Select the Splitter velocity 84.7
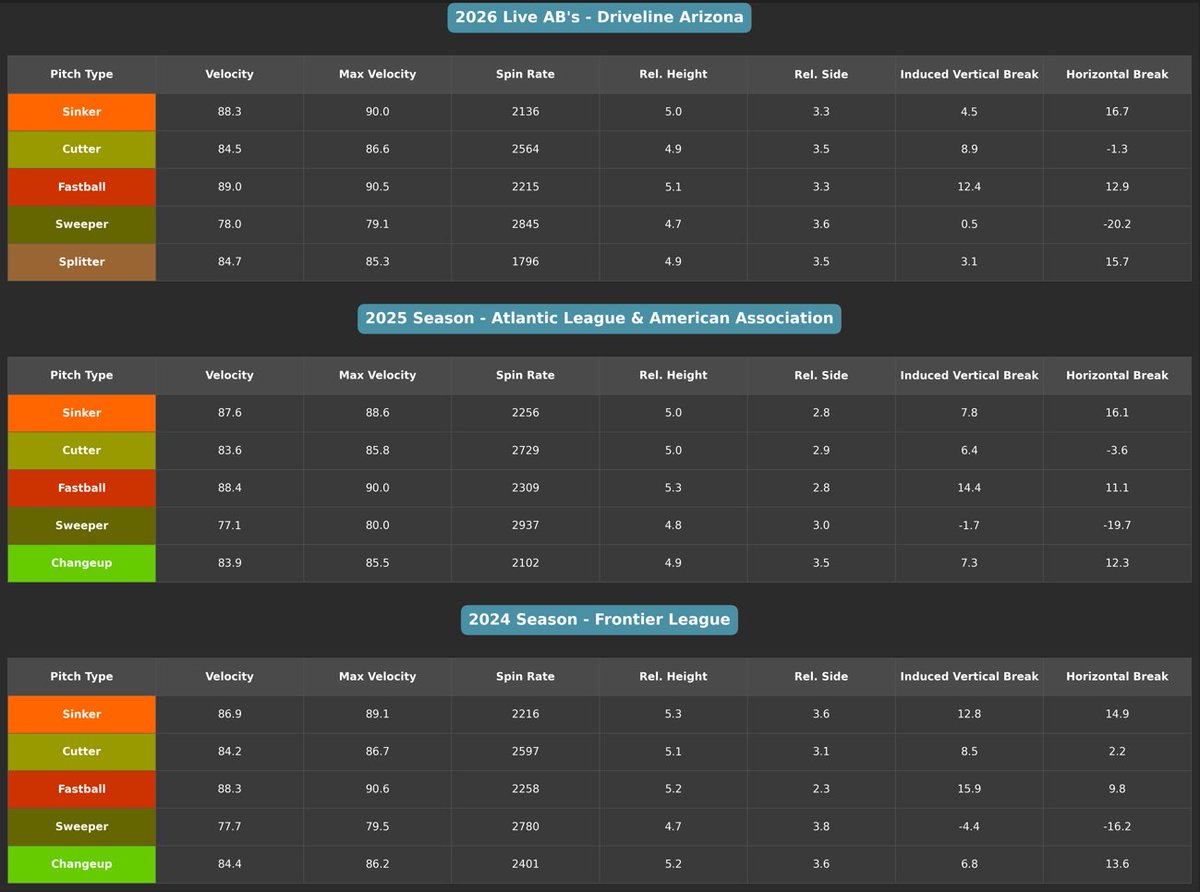The width and height of the screenshot is (1200, 892). [x=230, y=262]
